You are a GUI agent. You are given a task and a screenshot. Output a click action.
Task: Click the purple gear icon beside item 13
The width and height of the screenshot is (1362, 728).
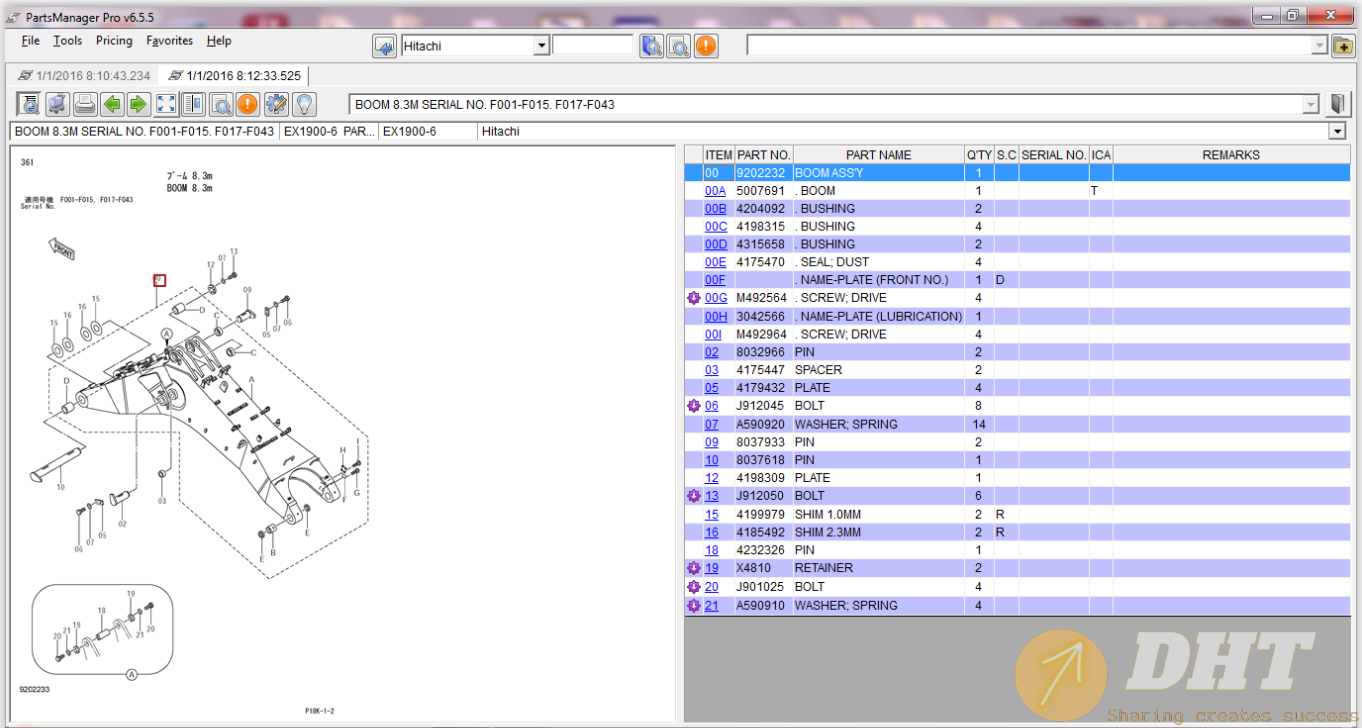[x=693, y=496]
